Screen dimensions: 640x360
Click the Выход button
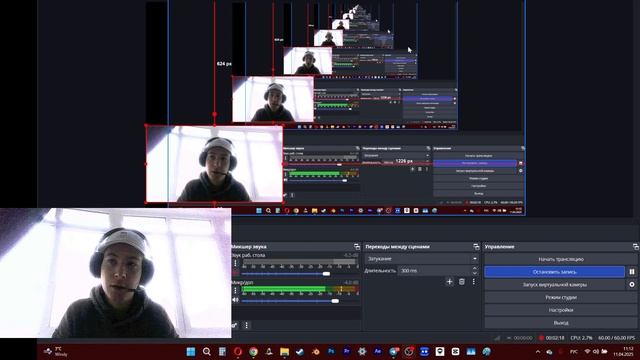coord(560,323)
